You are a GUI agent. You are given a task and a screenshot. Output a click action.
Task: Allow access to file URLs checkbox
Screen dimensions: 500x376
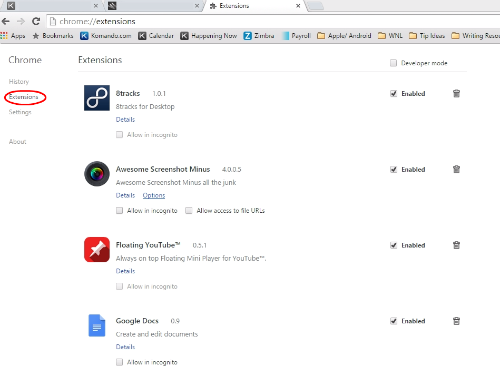coord(189,210)
